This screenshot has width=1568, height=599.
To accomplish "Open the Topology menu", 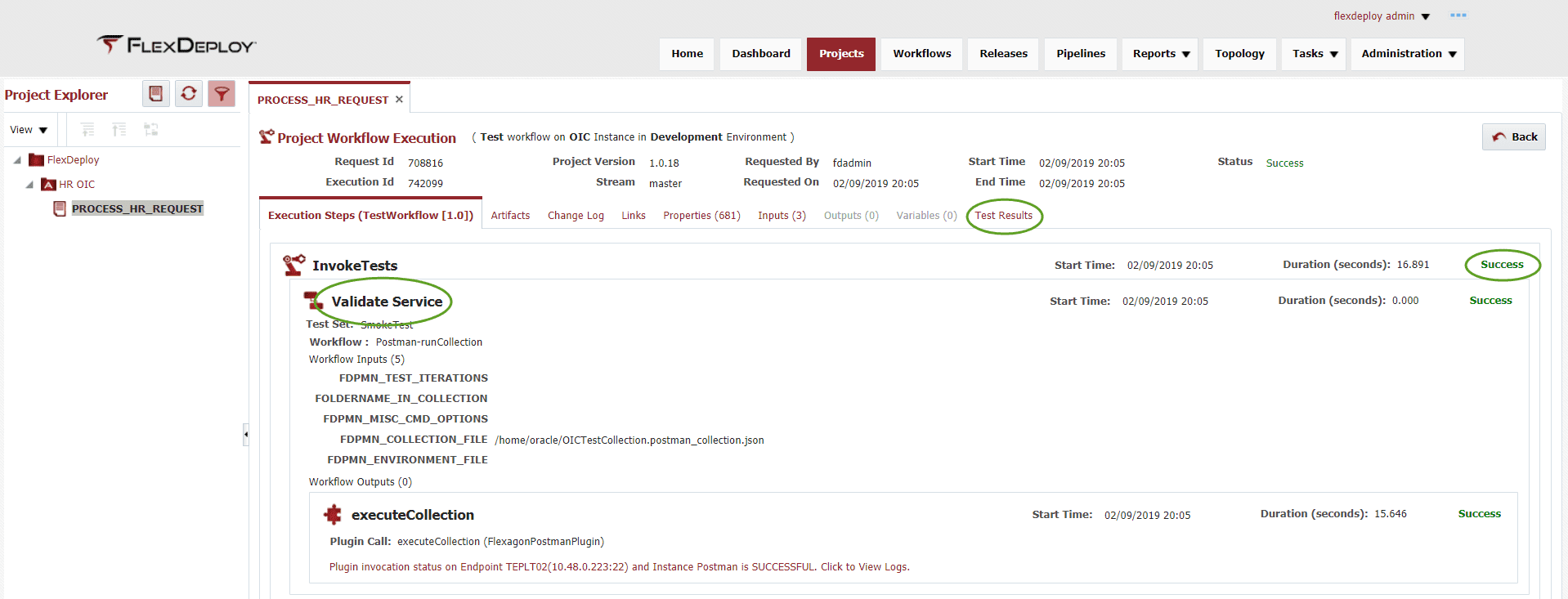I will pyautogui.click(x=1239, y=54).
